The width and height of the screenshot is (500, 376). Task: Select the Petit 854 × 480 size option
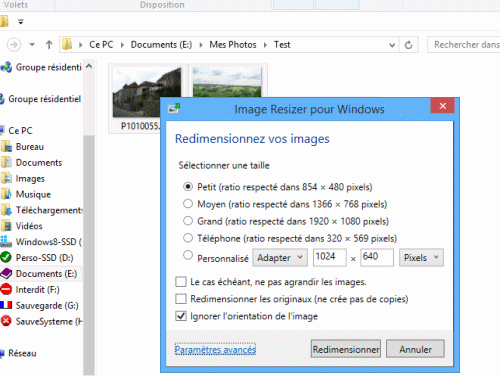click(188, 187)
